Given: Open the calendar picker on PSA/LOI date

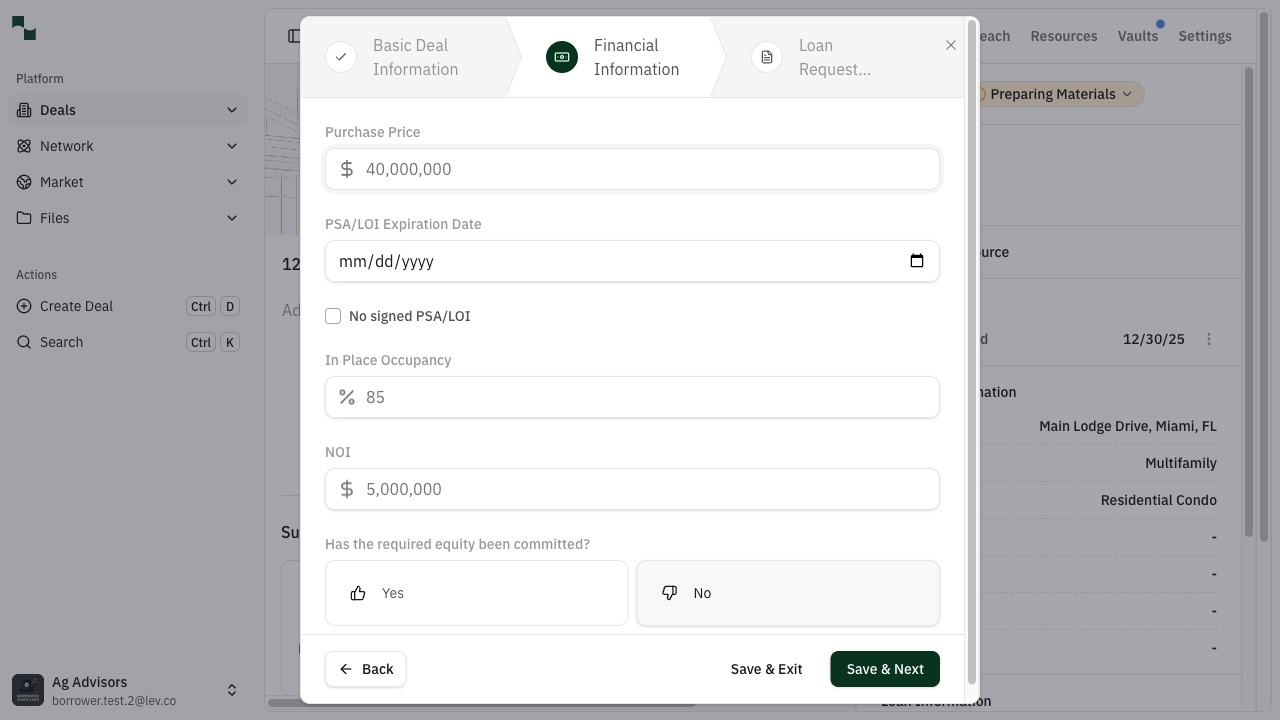Looking at the screenshot, I should (x=916, y=260).
